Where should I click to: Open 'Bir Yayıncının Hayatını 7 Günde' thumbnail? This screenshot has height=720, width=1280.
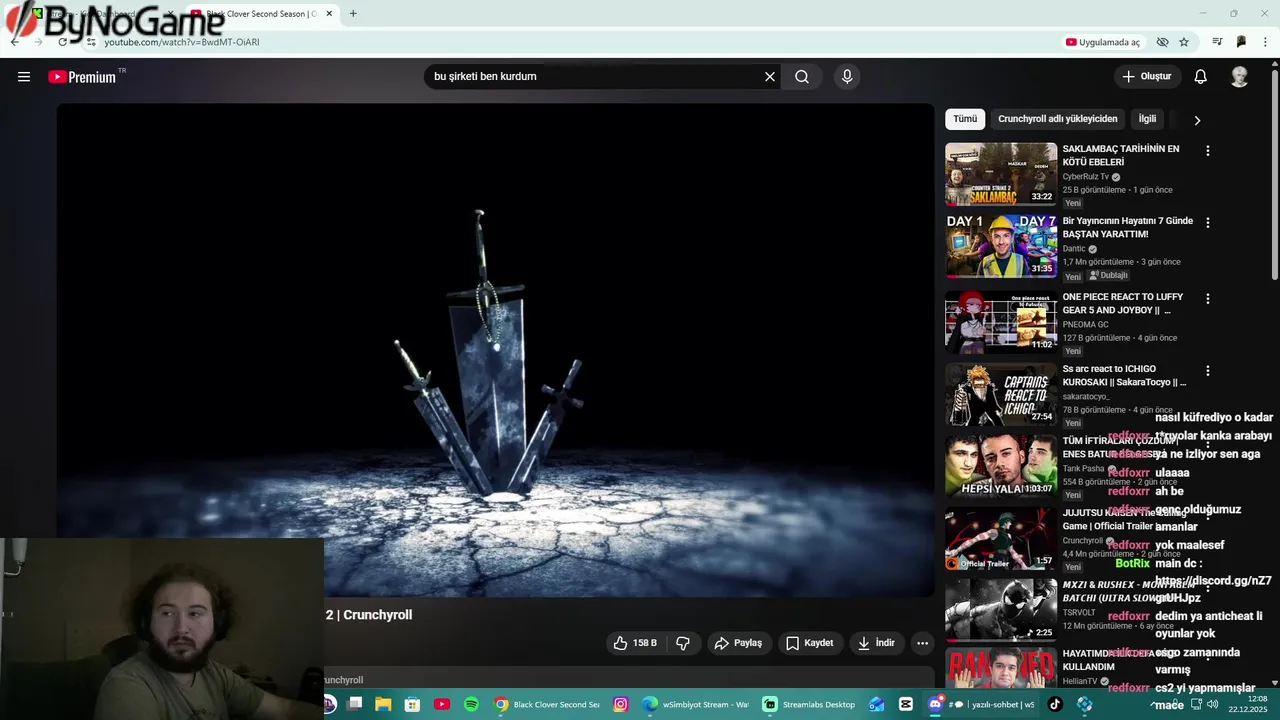click(1001, 246)
